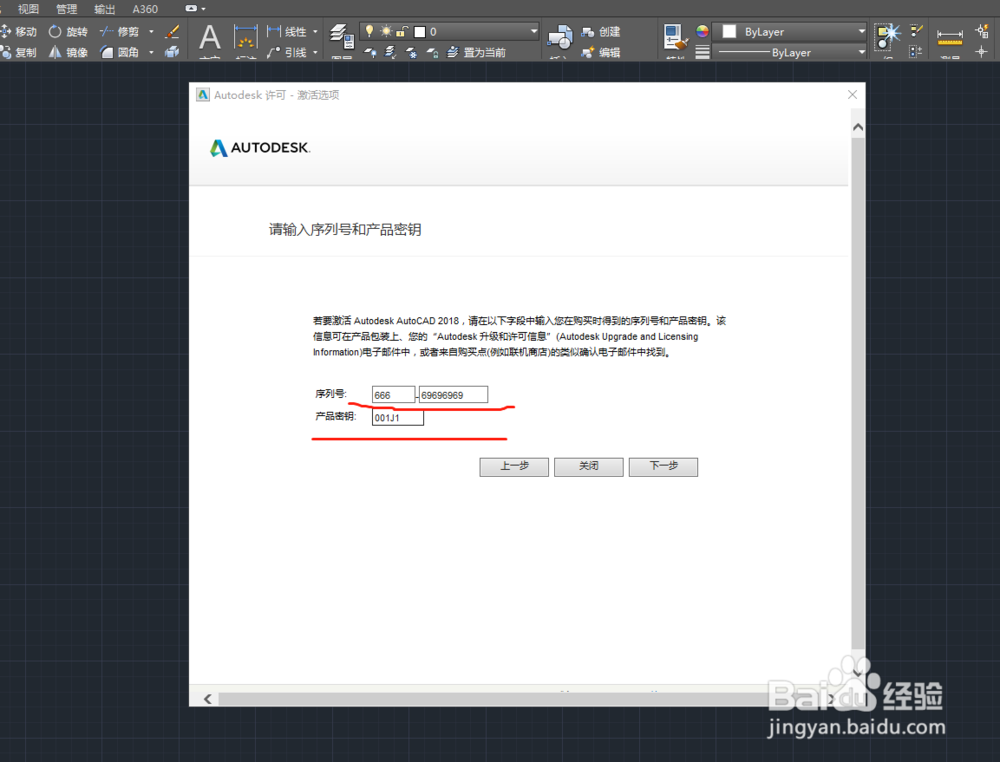Select the Copy (复制) tool
1000x762 pixels.
click(x=19, y=52)
